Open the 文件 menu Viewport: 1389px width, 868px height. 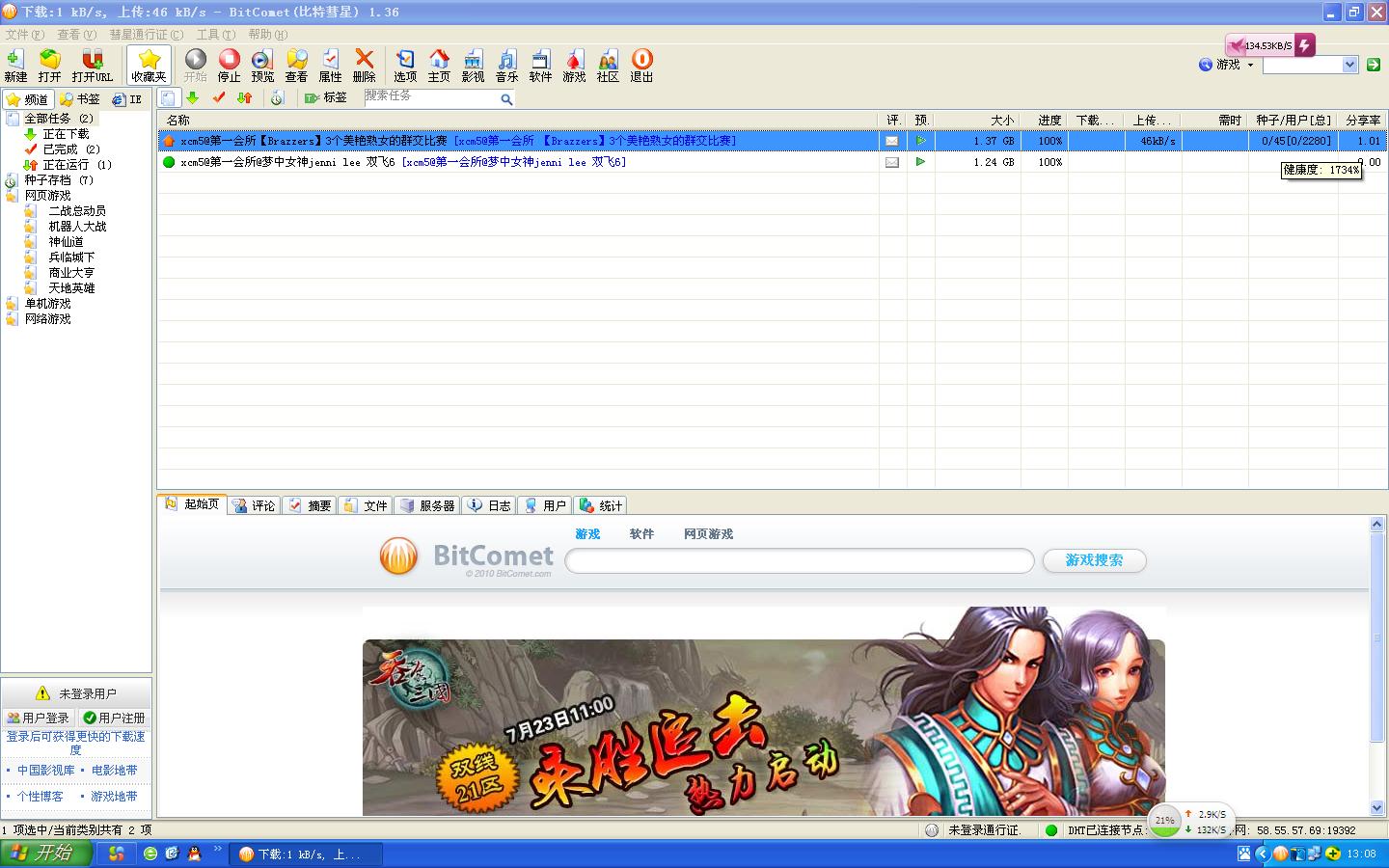(24, 34)
